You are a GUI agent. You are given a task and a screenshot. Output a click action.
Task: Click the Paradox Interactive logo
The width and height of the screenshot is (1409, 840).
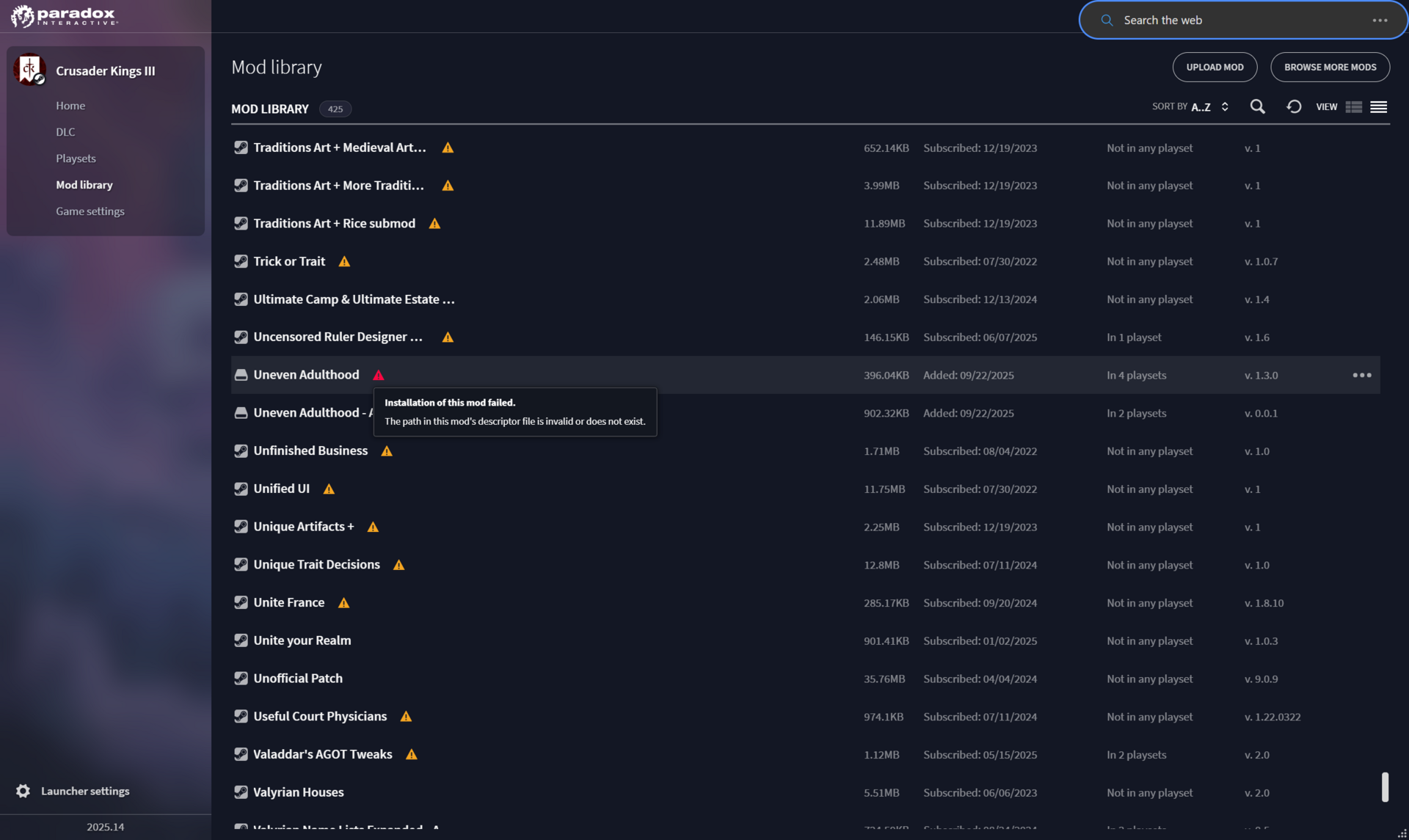(x=65, y=16)
